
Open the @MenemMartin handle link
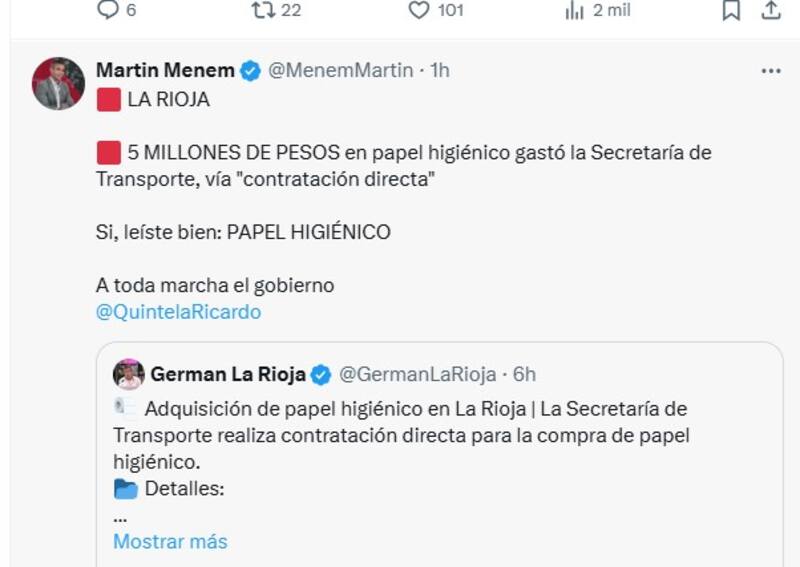pyautogui.click(x=340, y=70)
